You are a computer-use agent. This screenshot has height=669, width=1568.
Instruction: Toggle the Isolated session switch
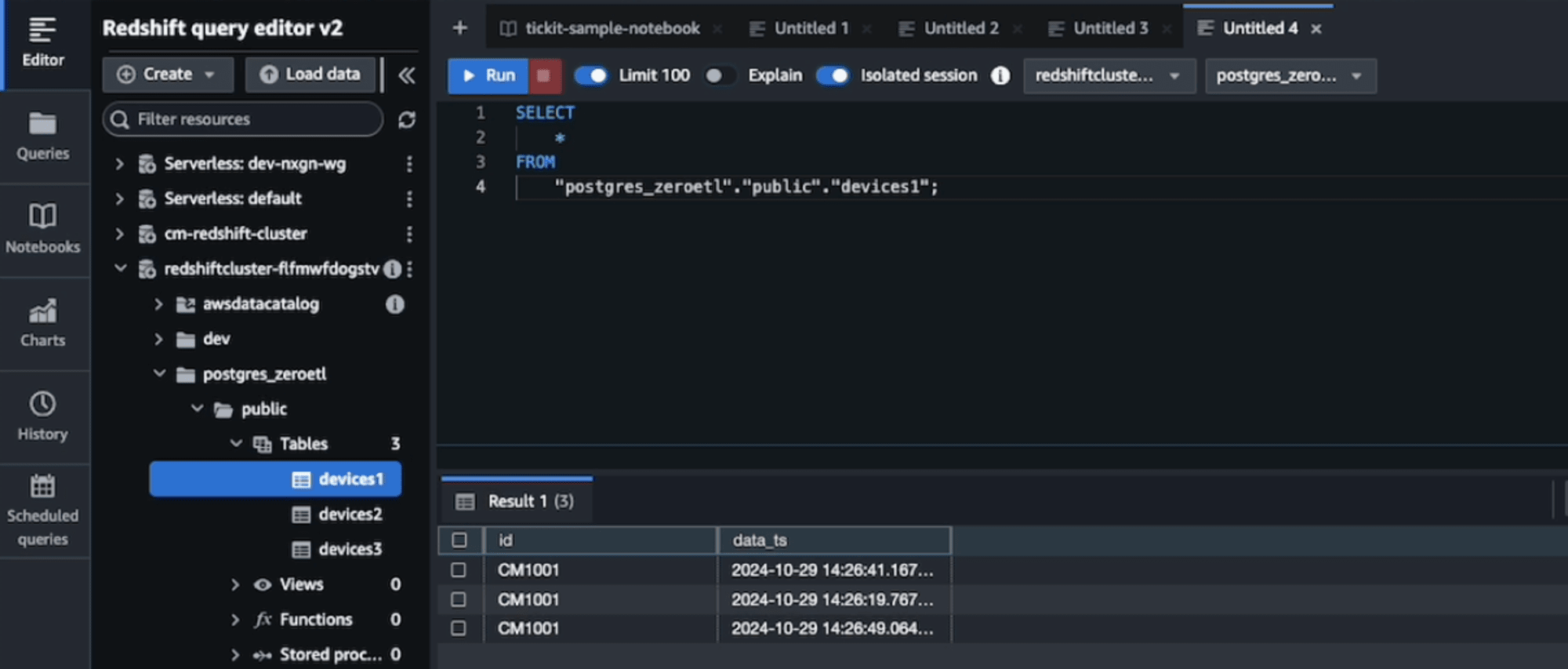pyautogui.click(x=833, y=75)
